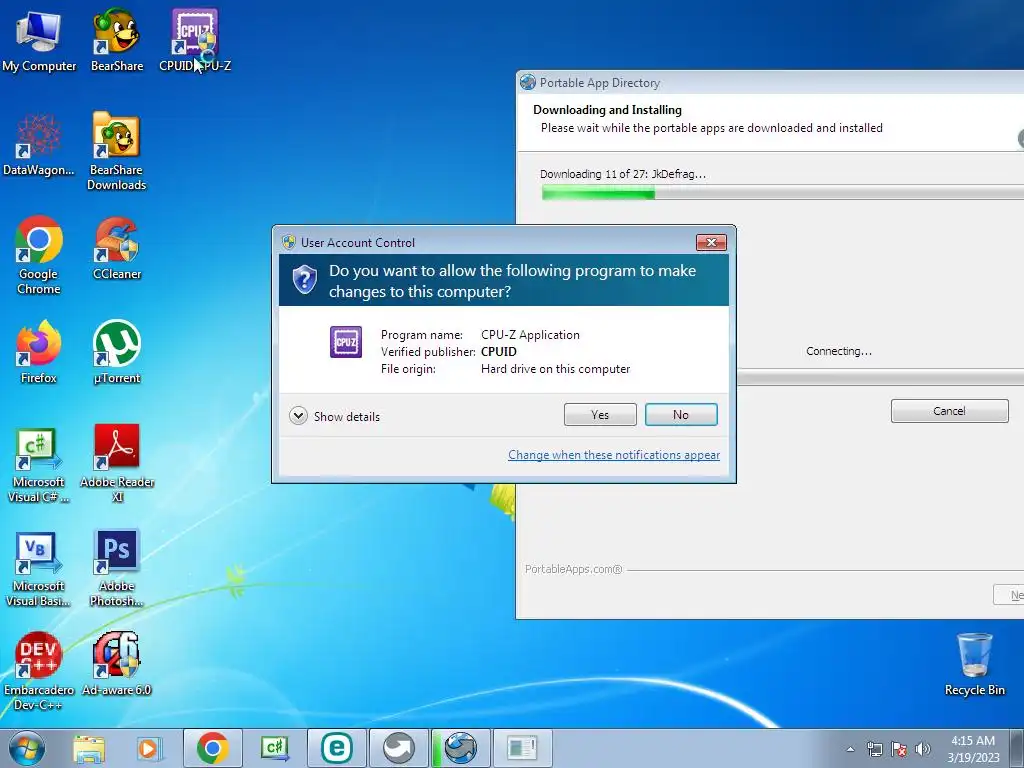Switch to Chrome in the taskbar
Screen dimensions: 1024x768
point(212,748)
